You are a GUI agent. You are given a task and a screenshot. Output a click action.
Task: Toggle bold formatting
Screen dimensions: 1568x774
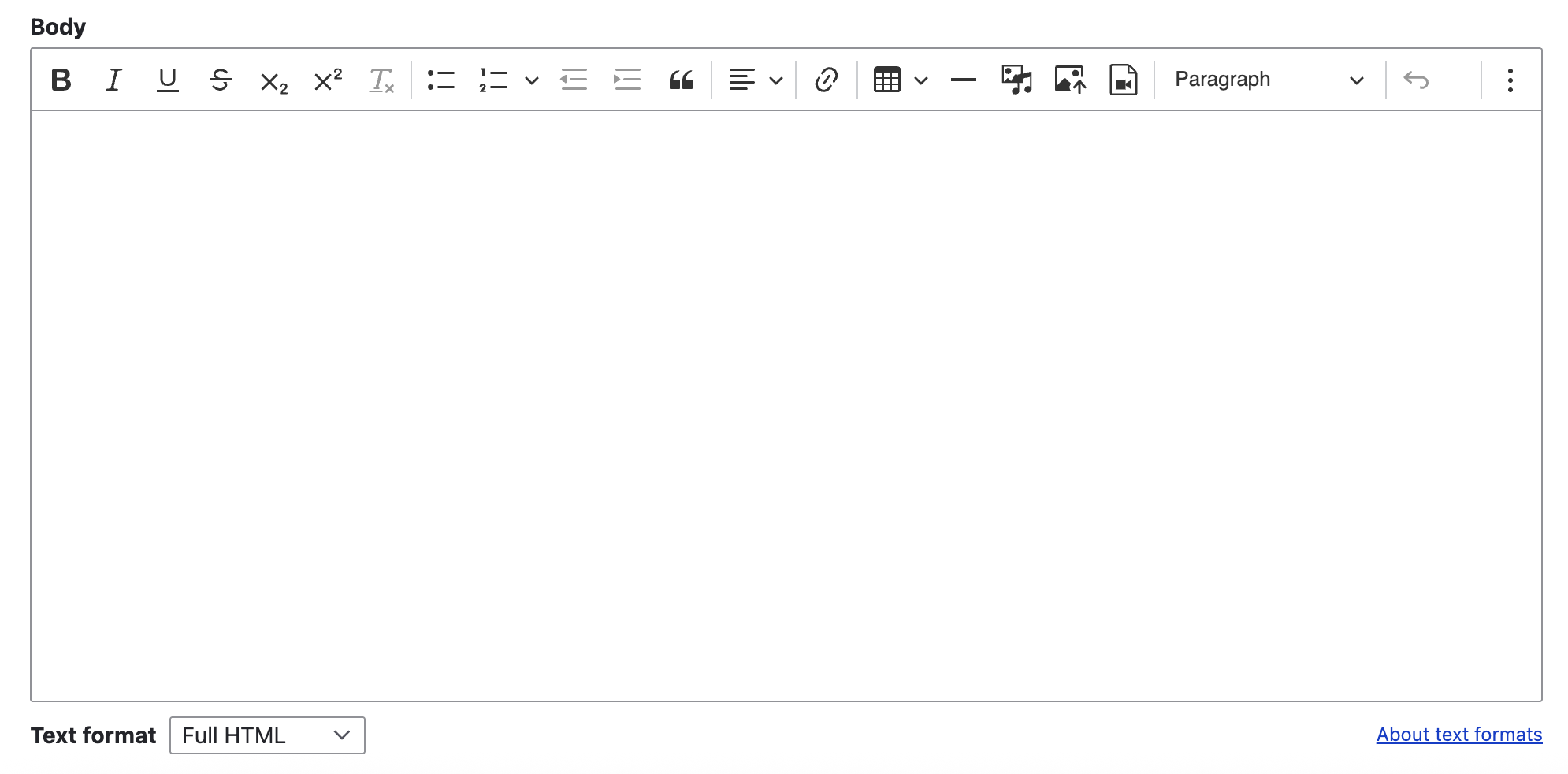coord(61,80)
